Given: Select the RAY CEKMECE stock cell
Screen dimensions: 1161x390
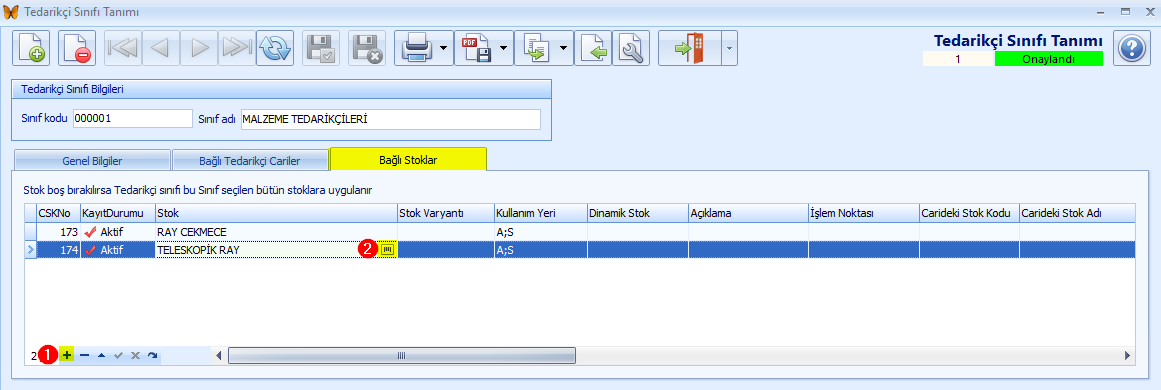Looking at the screenshot, I should (275, 232).
